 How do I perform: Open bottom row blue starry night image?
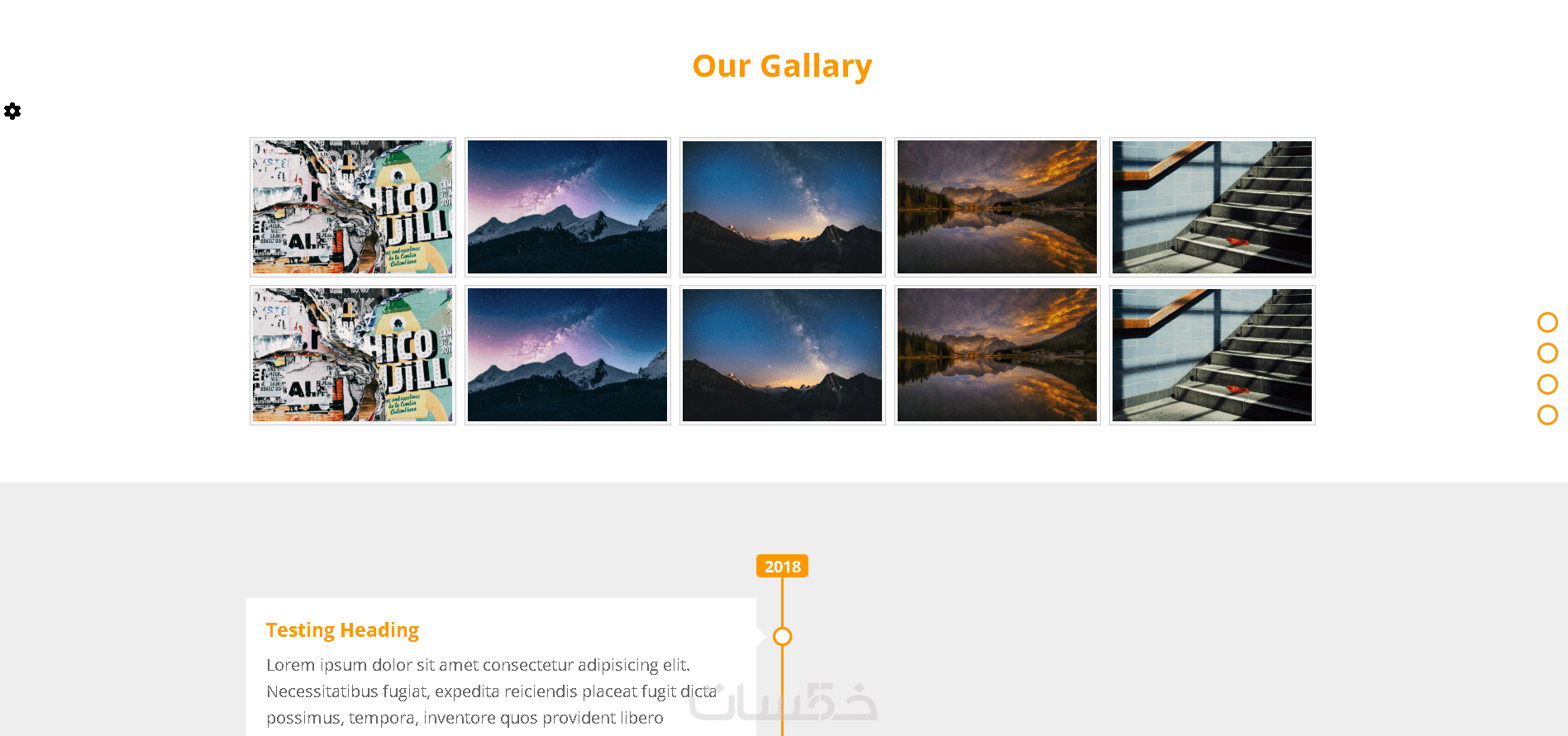point(783,355)
